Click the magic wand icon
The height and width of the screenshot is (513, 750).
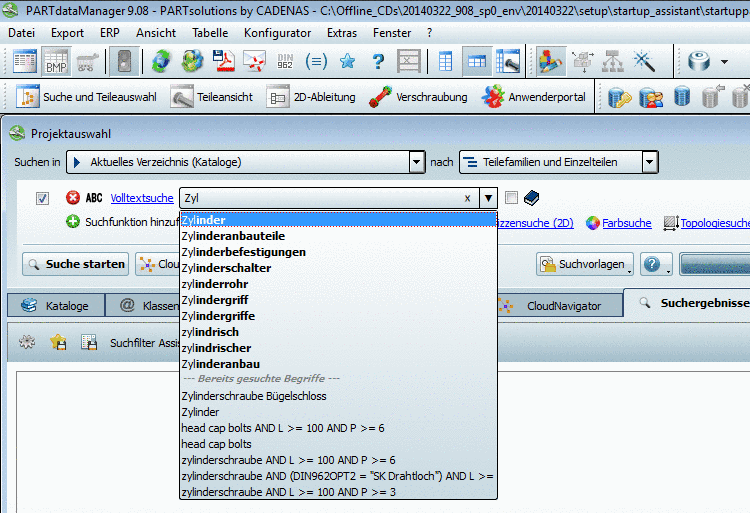pyautogui.click(x=643, y=62)
